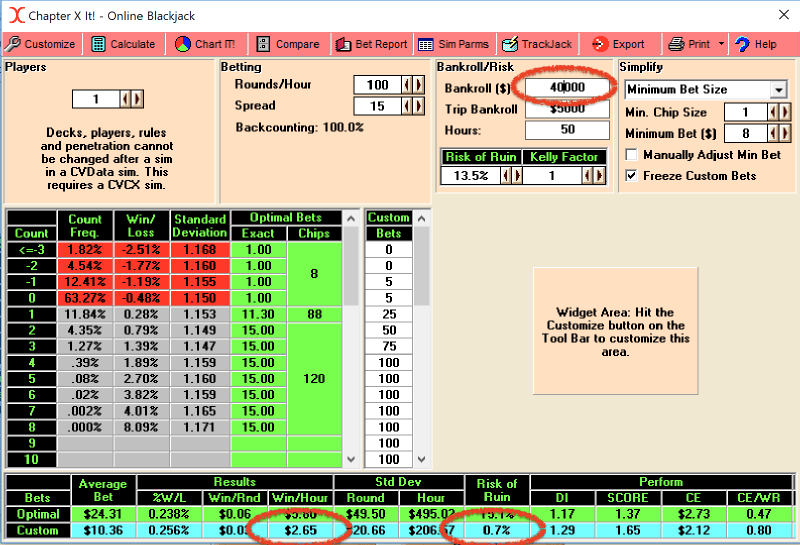Open Chart It! pie chart icon

(x=183, y=44)
